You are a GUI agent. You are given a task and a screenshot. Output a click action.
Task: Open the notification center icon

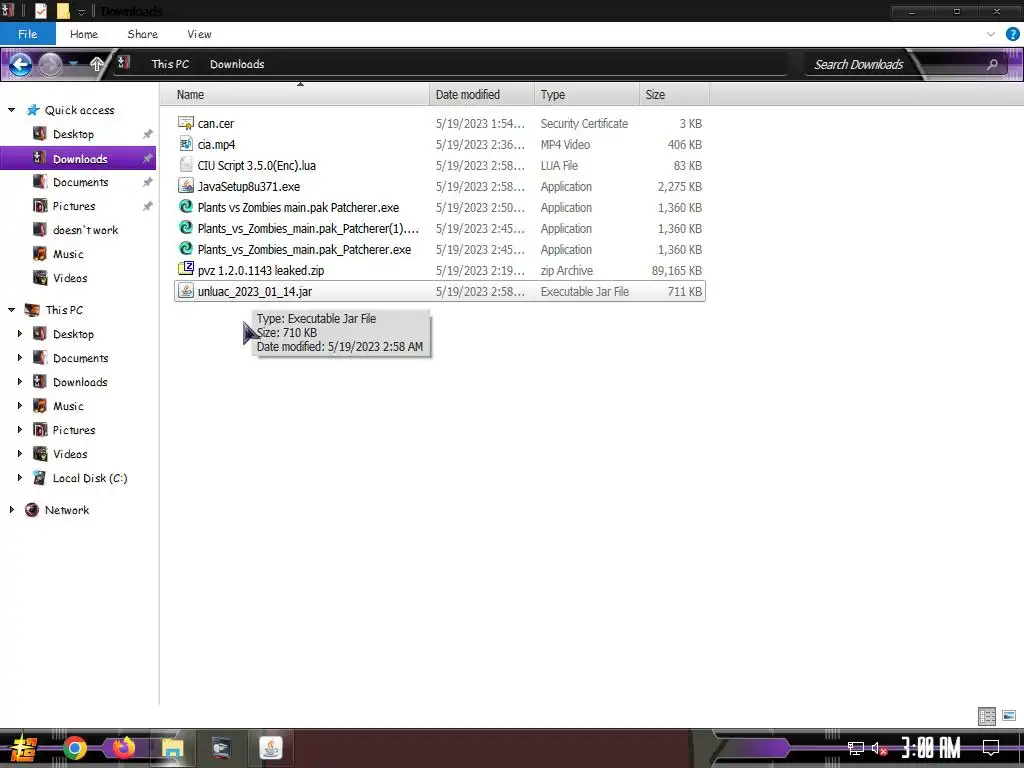[991, 748]
